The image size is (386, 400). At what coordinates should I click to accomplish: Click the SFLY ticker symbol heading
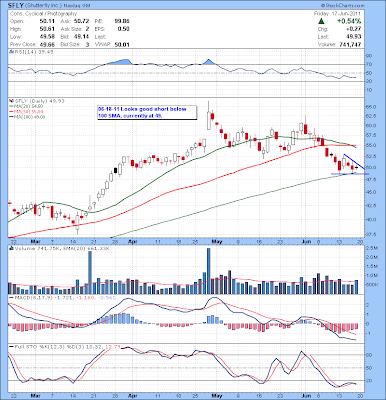tap(15, 6)
